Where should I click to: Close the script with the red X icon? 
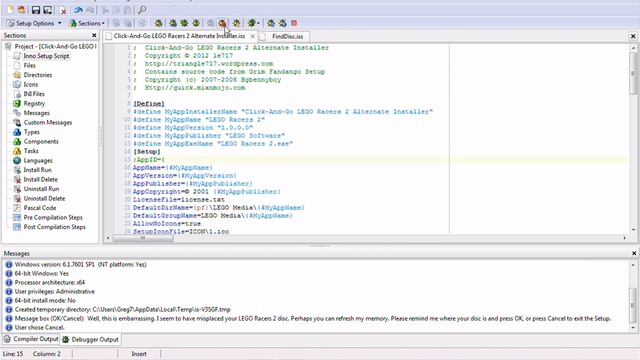[x=63, y=10]
